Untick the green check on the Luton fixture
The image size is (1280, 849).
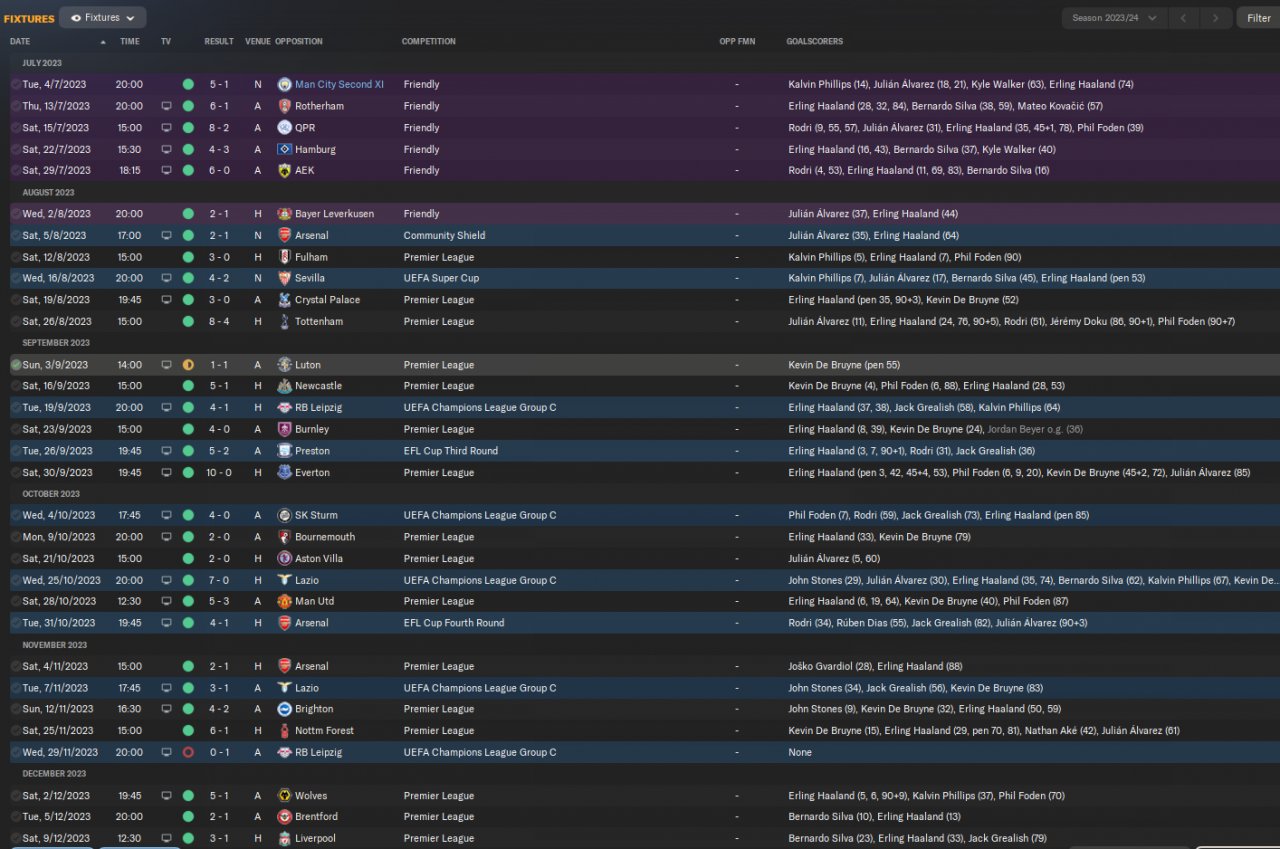tap(16, 365)
